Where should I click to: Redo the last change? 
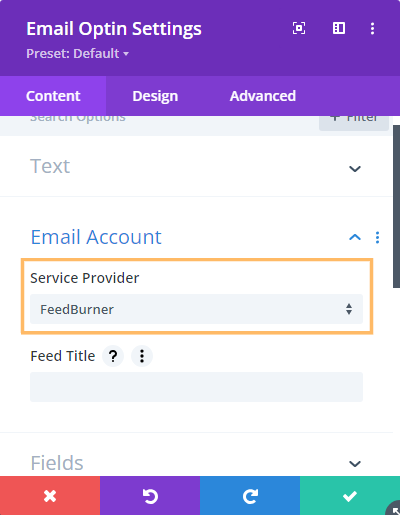(250, 496)
